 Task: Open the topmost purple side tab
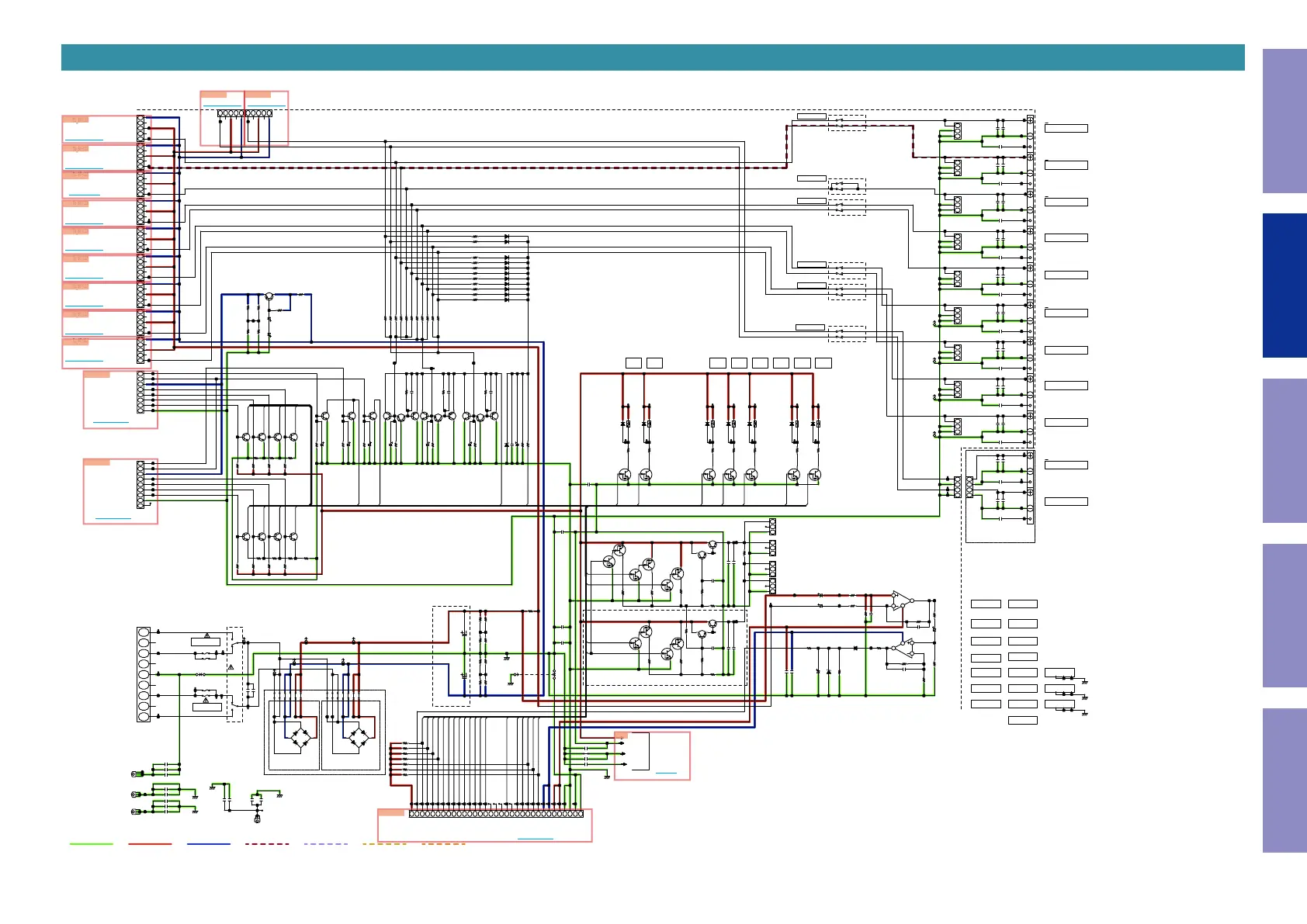click(x=1284, y=121)
